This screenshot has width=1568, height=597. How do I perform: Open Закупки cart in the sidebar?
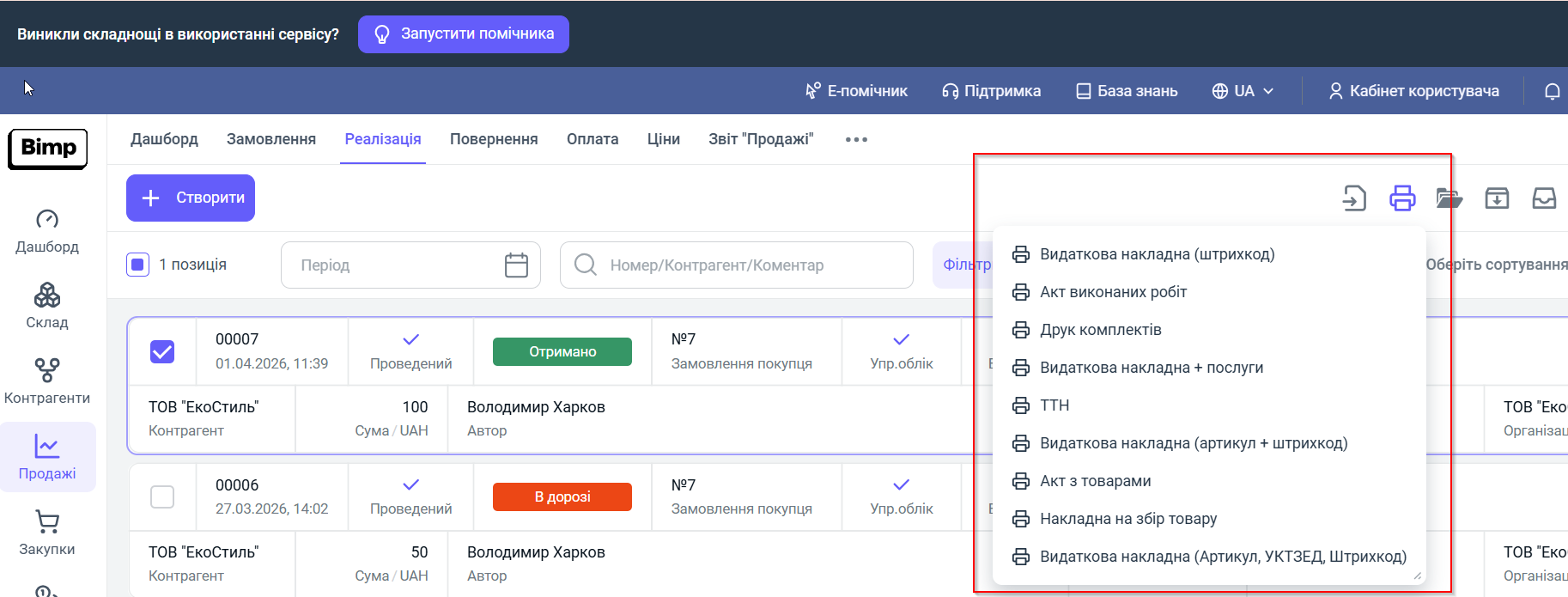[x=47, y=533]
